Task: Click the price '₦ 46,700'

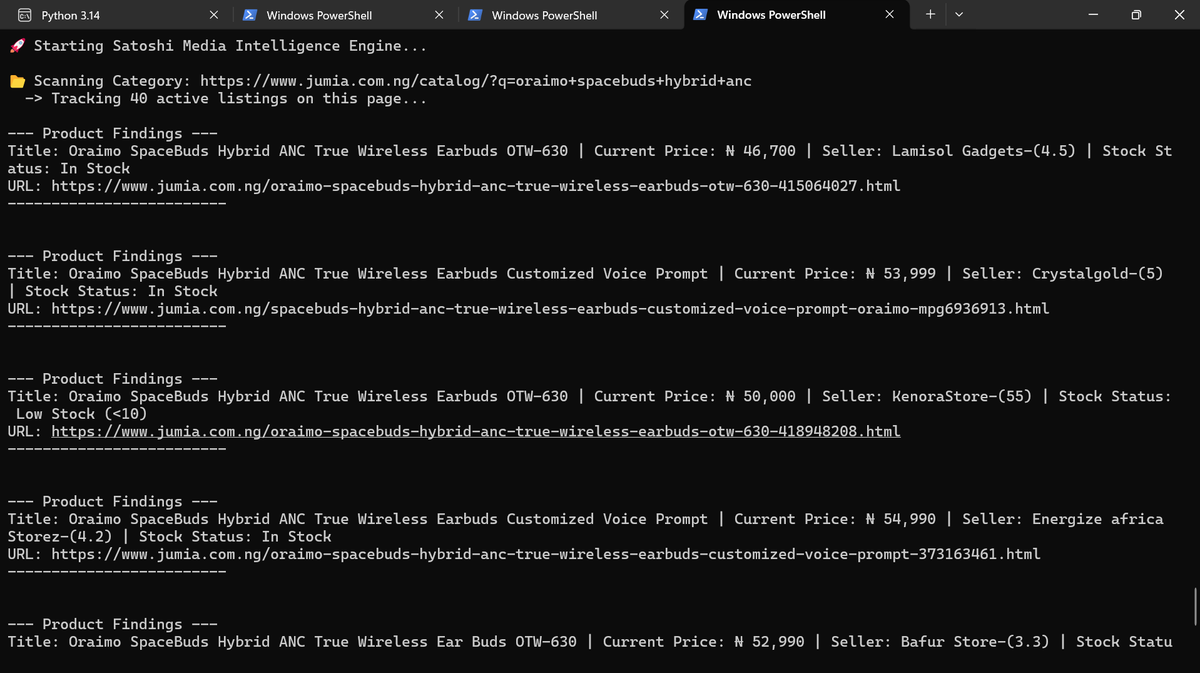Action: click(x=760, y=151)
